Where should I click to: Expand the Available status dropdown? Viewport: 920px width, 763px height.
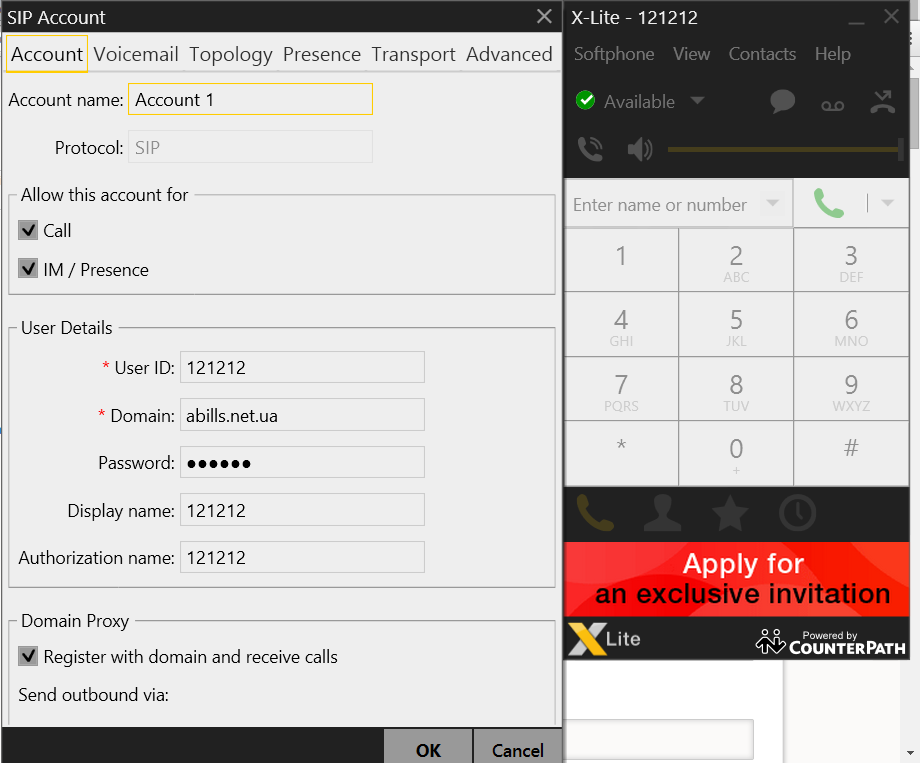[x=697, y=101]
